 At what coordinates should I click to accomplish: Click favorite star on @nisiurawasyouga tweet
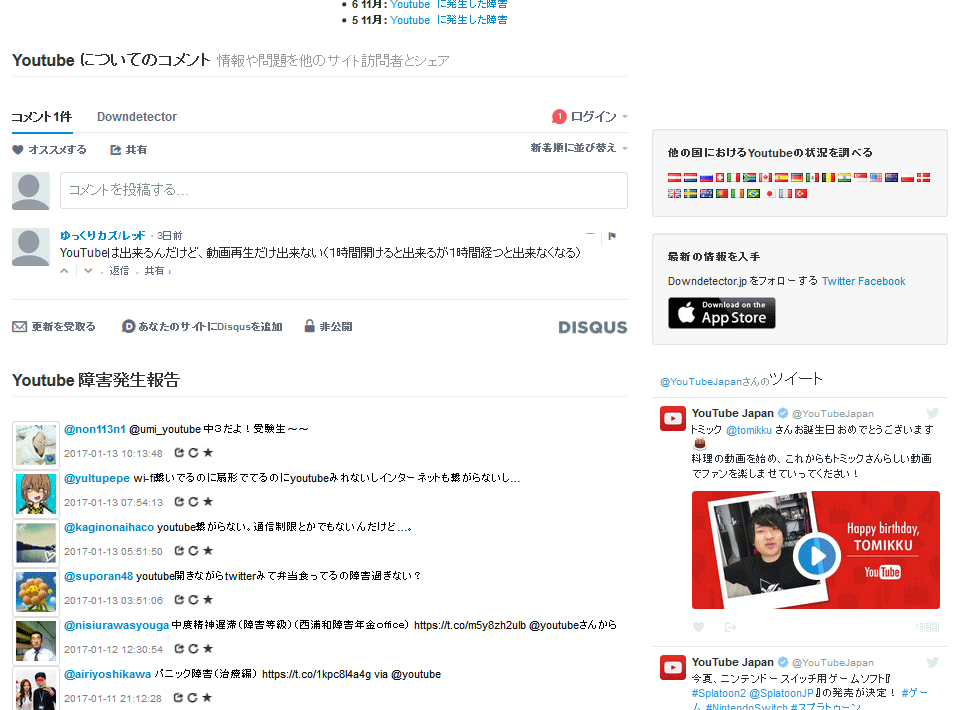pyautogui.click(x=208, y=649)
